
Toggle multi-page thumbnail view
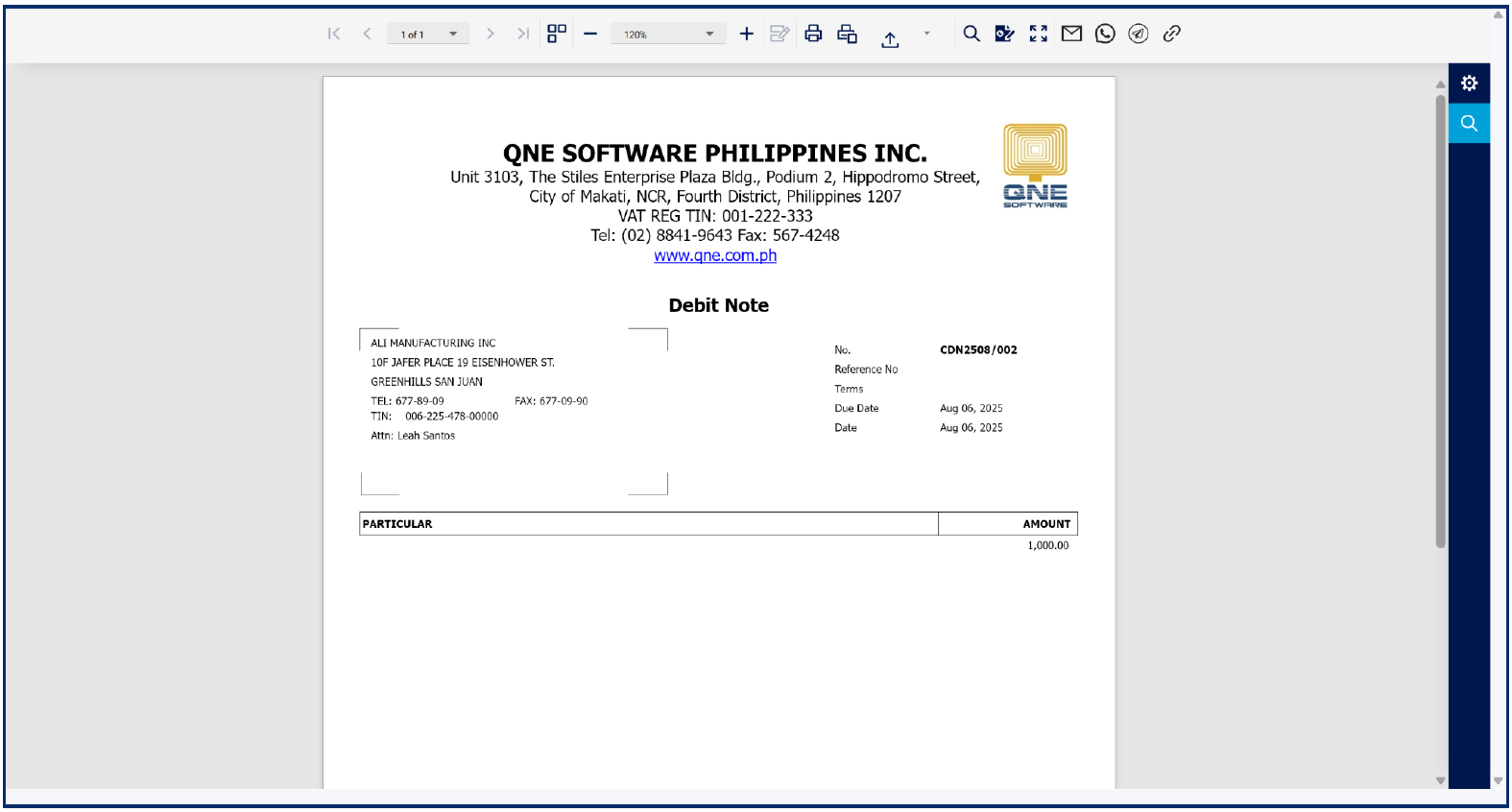point(557,34)
